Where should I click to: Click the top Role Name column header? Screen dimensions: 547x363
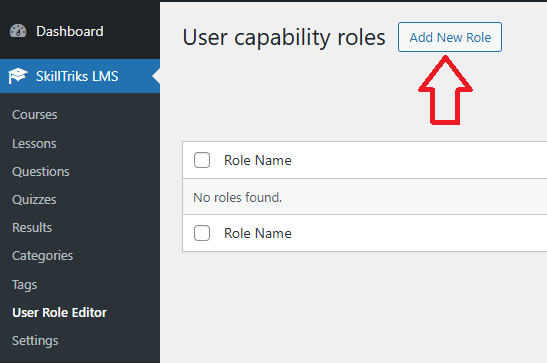click(258, 160)
